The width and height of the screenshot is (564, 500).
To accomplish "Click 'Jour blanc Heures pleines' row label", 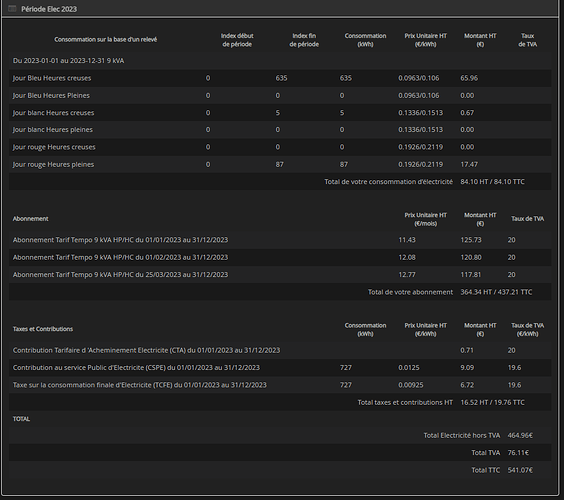I will [x=53, y=129].
